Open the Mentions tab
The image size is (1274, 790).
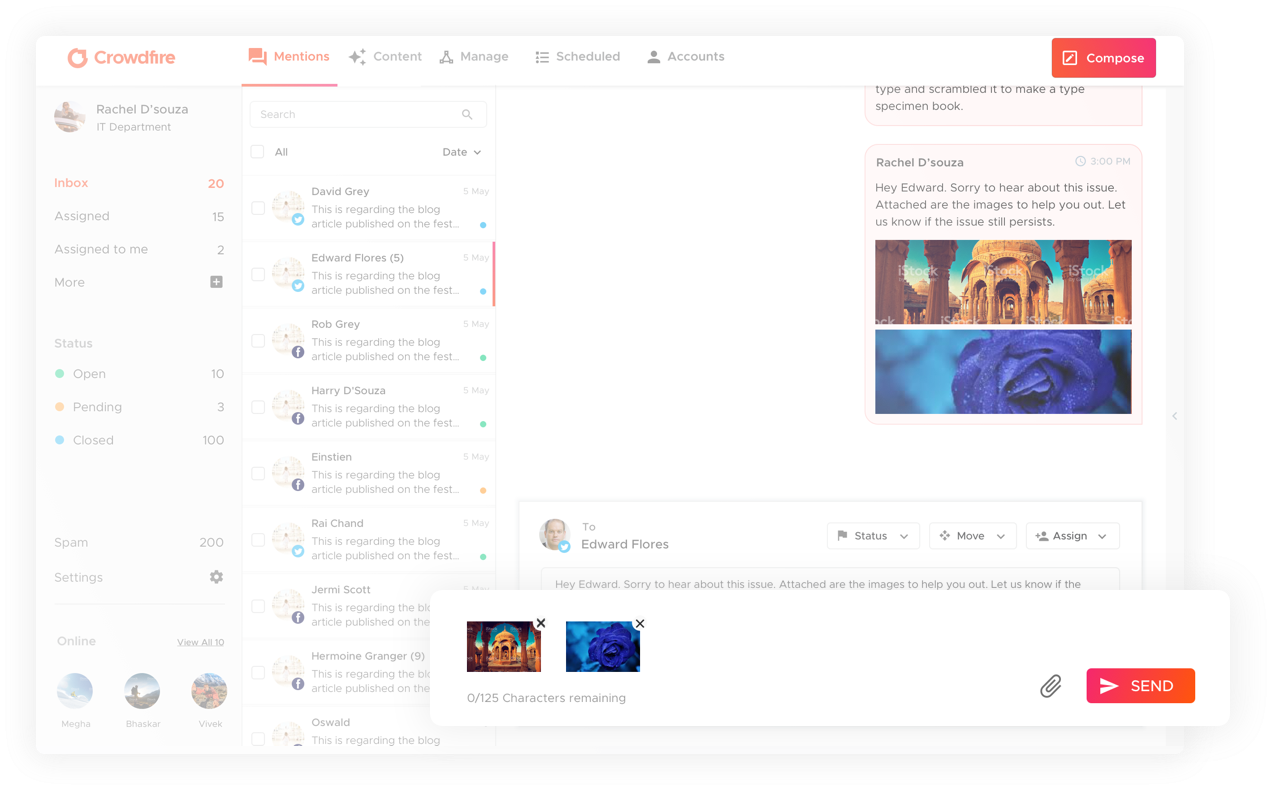coord(289,57)
